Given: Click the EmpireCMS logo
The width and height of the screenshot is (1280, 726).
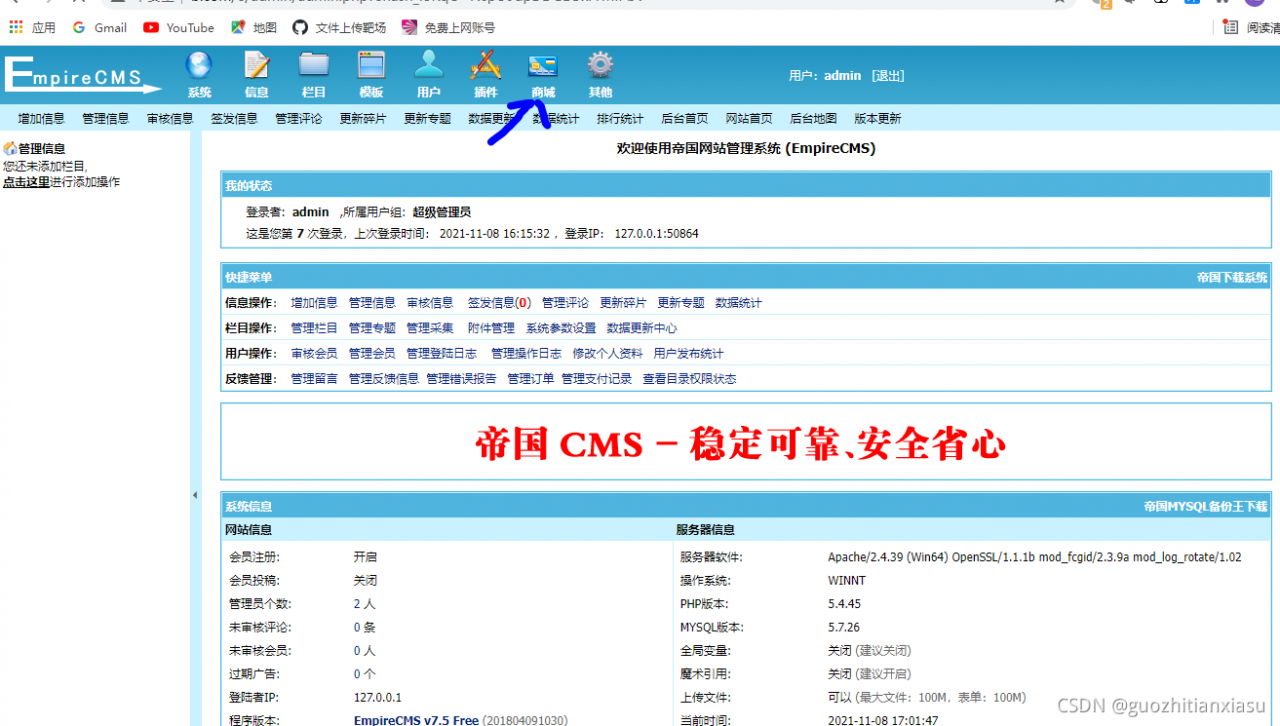Looking at the screenshot, I should (82, 75).
